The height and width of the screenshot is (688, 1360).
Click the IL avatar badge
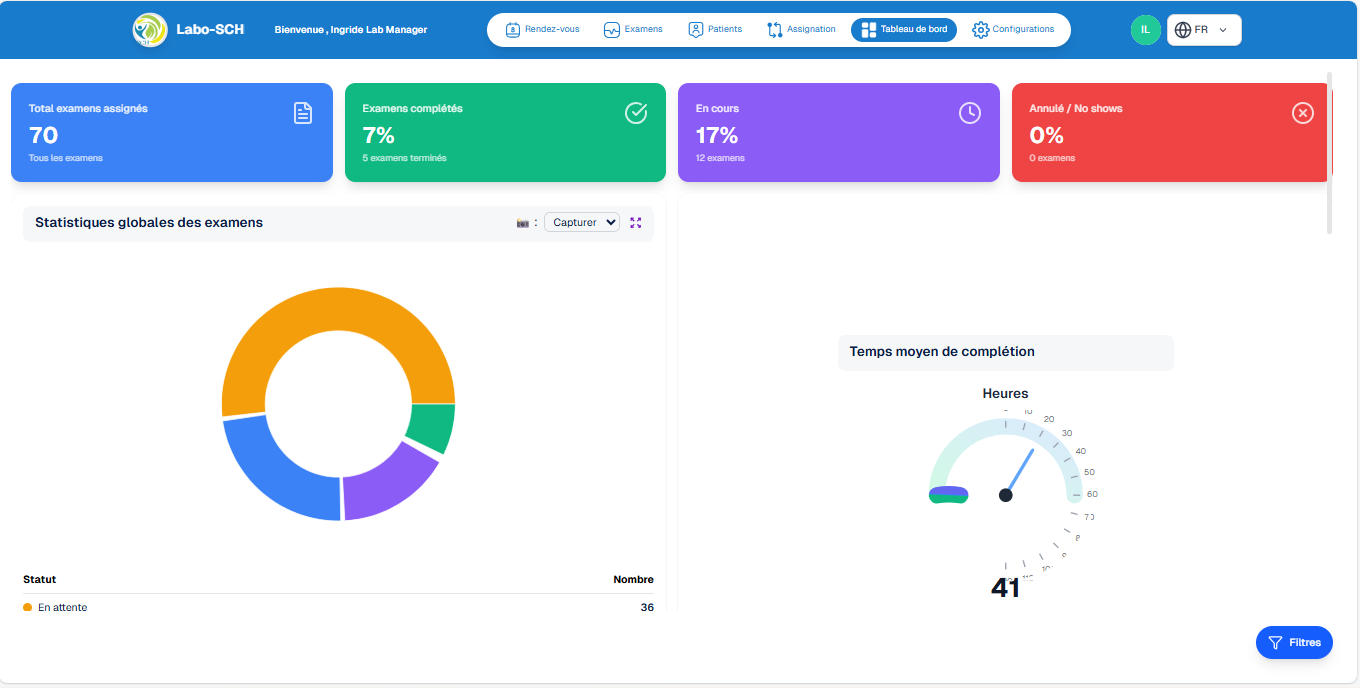click(x=1145, y=29)
